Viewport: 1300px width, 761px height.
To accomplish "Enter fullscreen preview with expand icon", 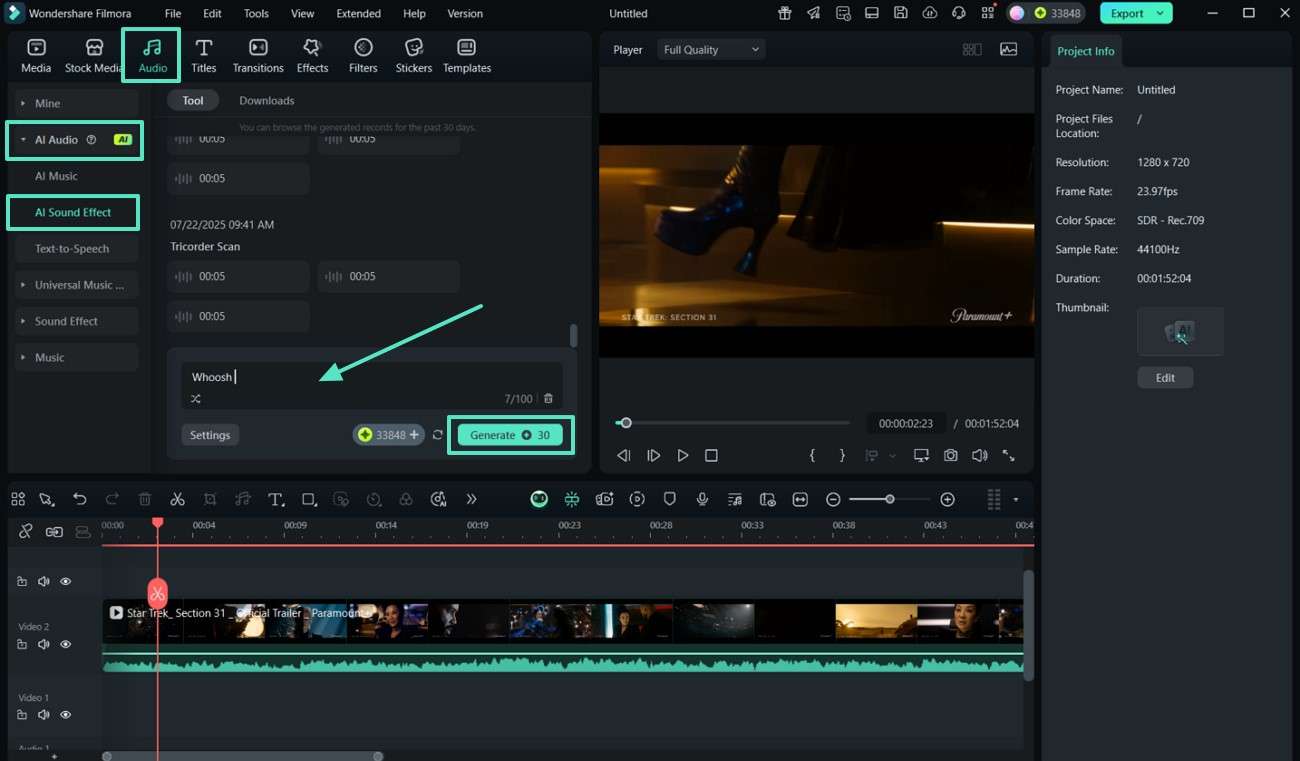I will pyautogui.click(x=1008, y=455).
